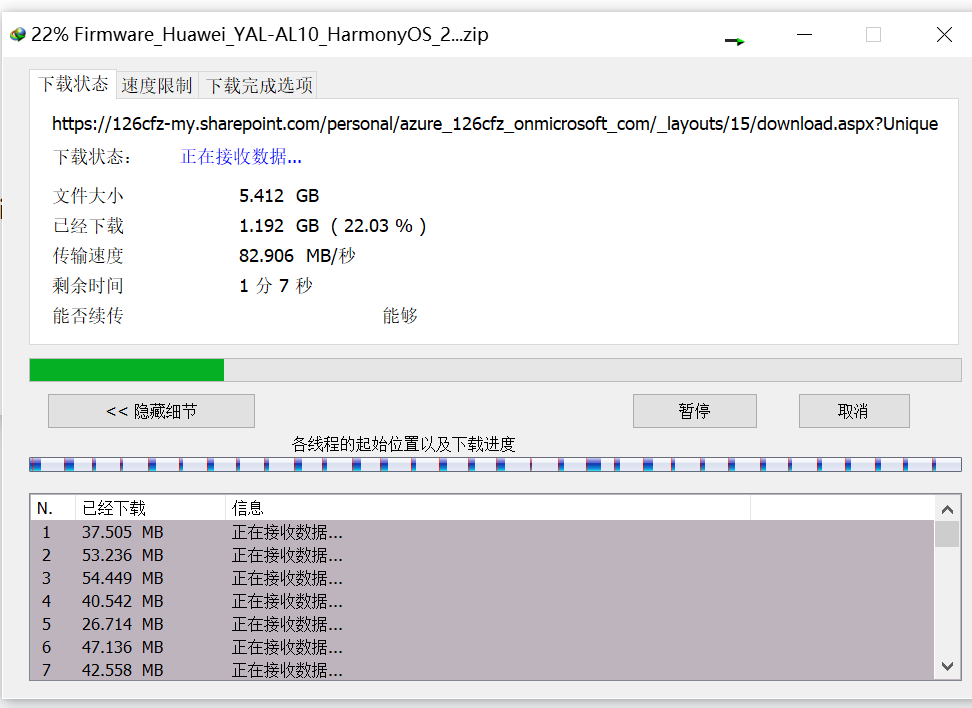Click the remaining time 1 分 7 秒
This screenshot has width=972, height=708.
(276, 286)
